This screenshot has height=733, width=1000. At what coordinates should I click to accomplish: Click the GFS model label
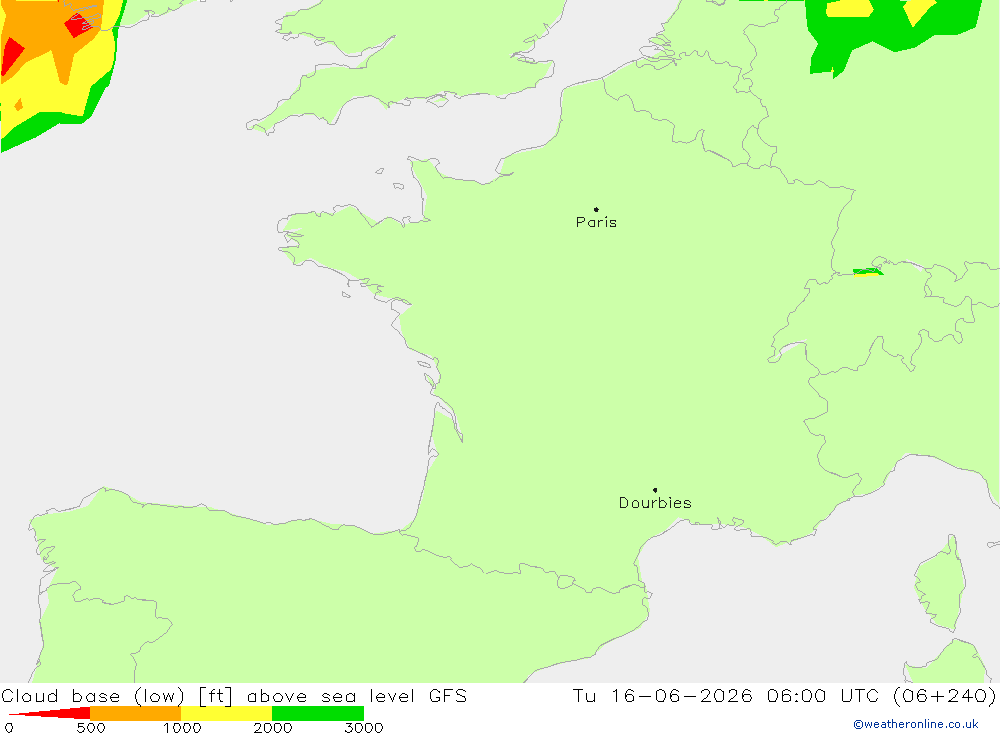point(448,696)
